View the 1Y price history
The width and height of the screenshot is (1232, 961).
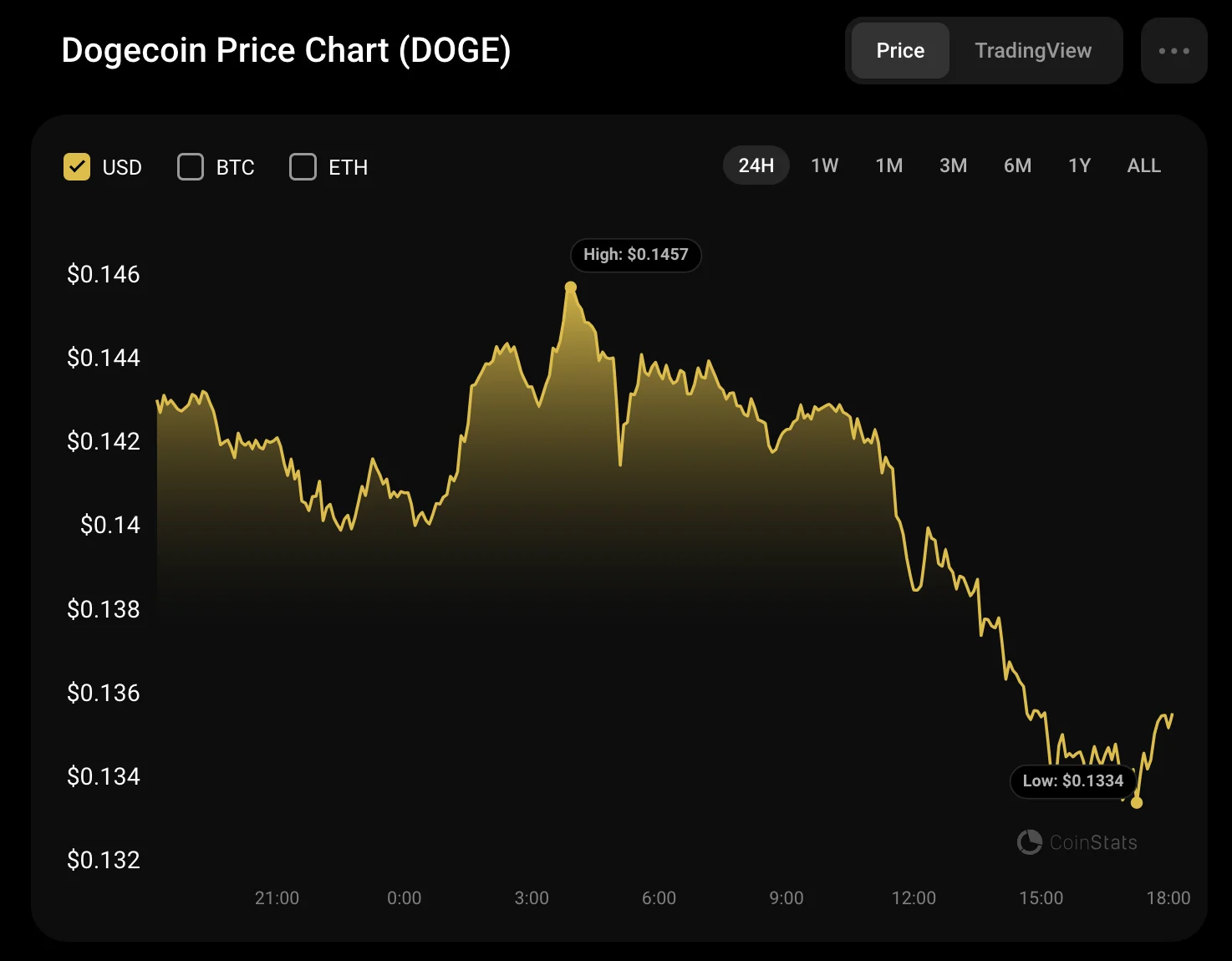point(1079,165)
